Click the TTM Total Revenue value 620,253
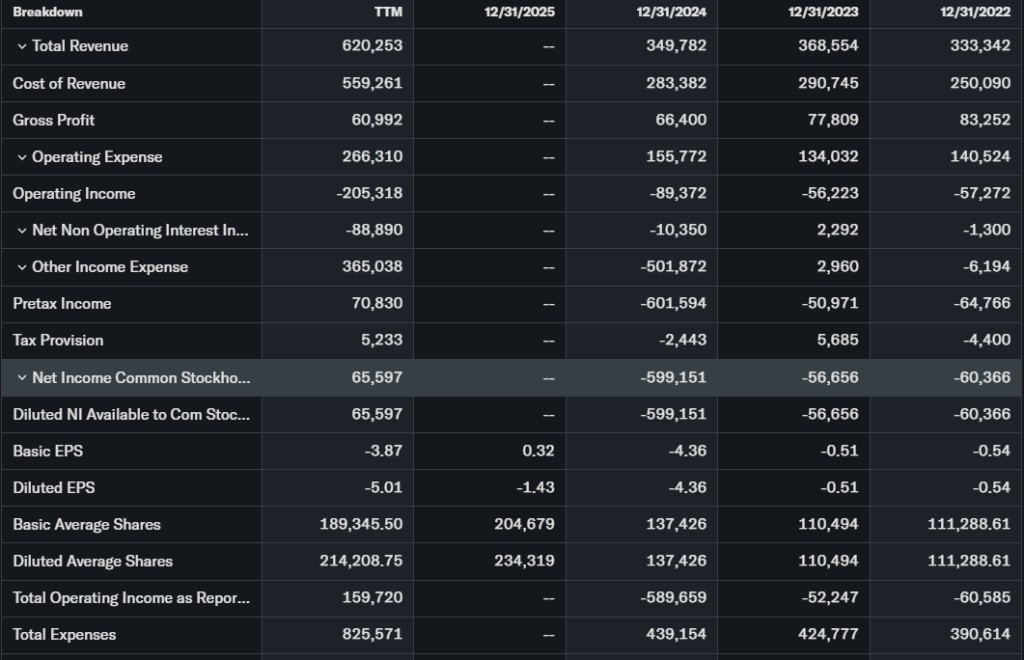This screenshot has height=660, width=1024. pyautogui.click(x=374, y=47)
